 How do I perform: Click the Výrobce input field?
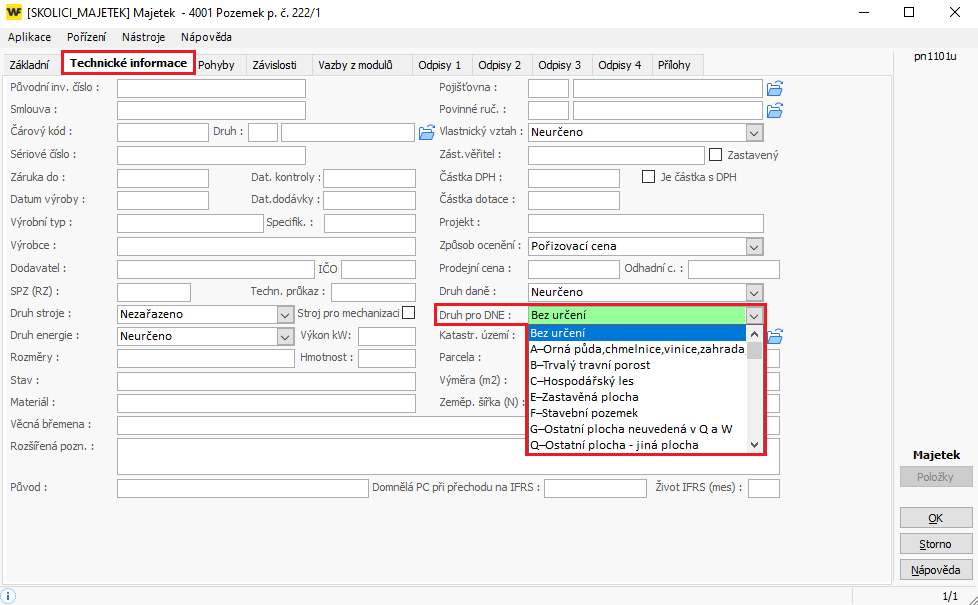click(266, 246)
